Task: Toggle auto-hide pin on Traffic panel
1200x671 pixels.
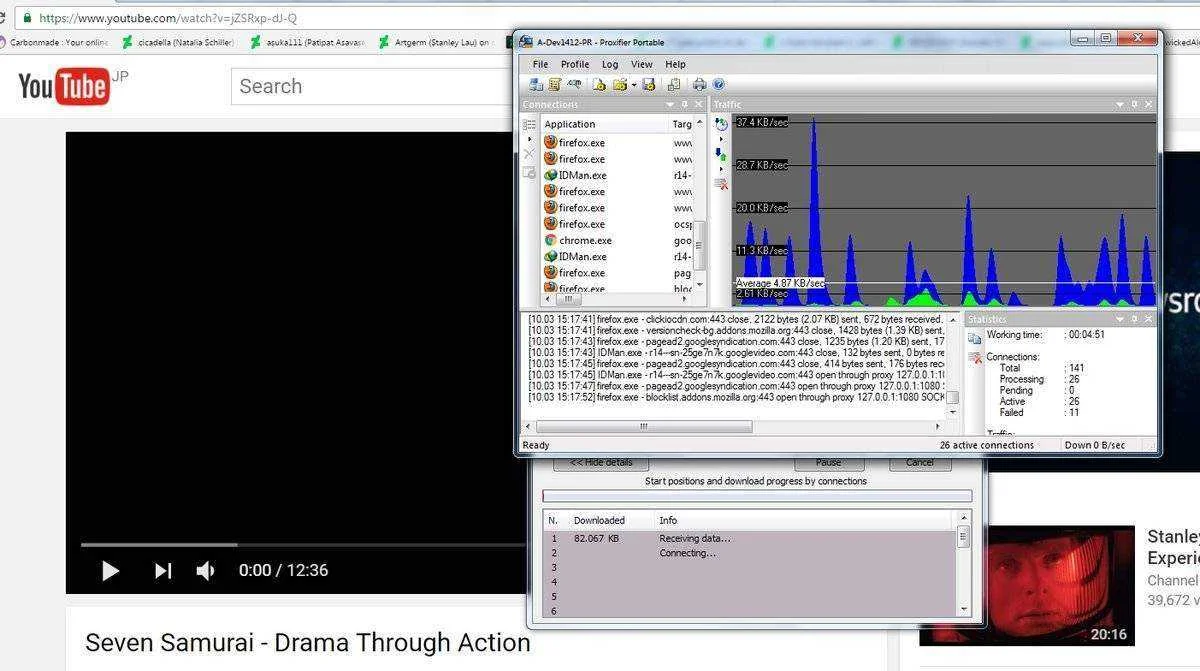Action: pyautogui.click(x=1135, y=104)
